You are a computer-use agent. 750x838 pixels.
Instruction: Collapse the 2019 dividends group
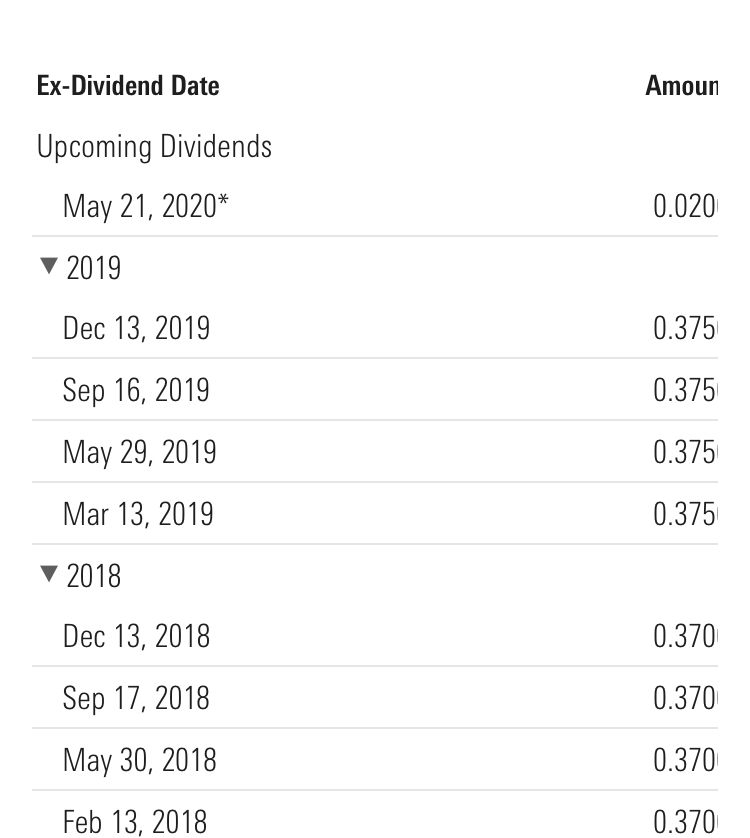click(x=48, y=267)
